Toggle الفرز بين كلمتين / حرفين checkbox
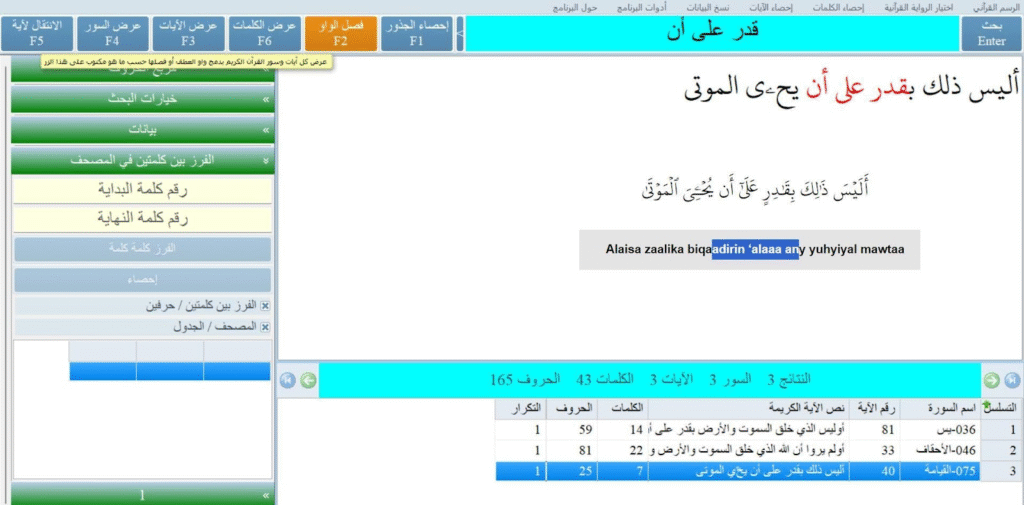The height and width of the screenshot is (505, 1024). (265, 305)
